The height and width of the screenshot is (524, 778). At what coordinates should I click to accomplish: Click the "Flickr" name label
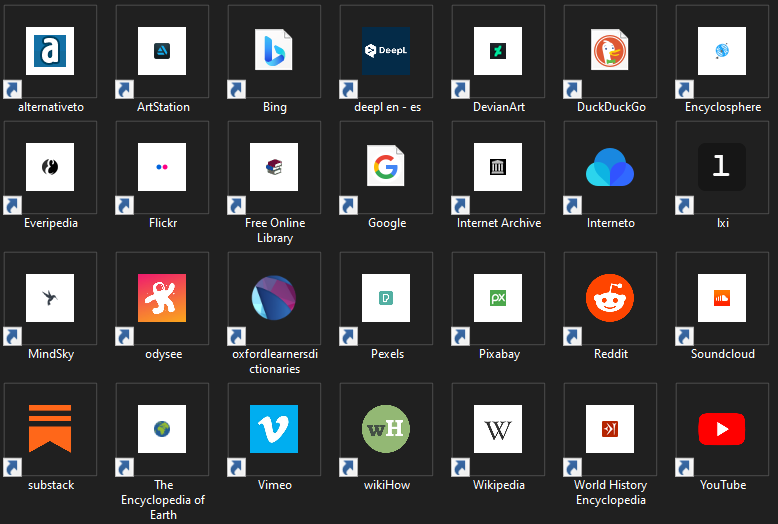(x=163, y=223)
